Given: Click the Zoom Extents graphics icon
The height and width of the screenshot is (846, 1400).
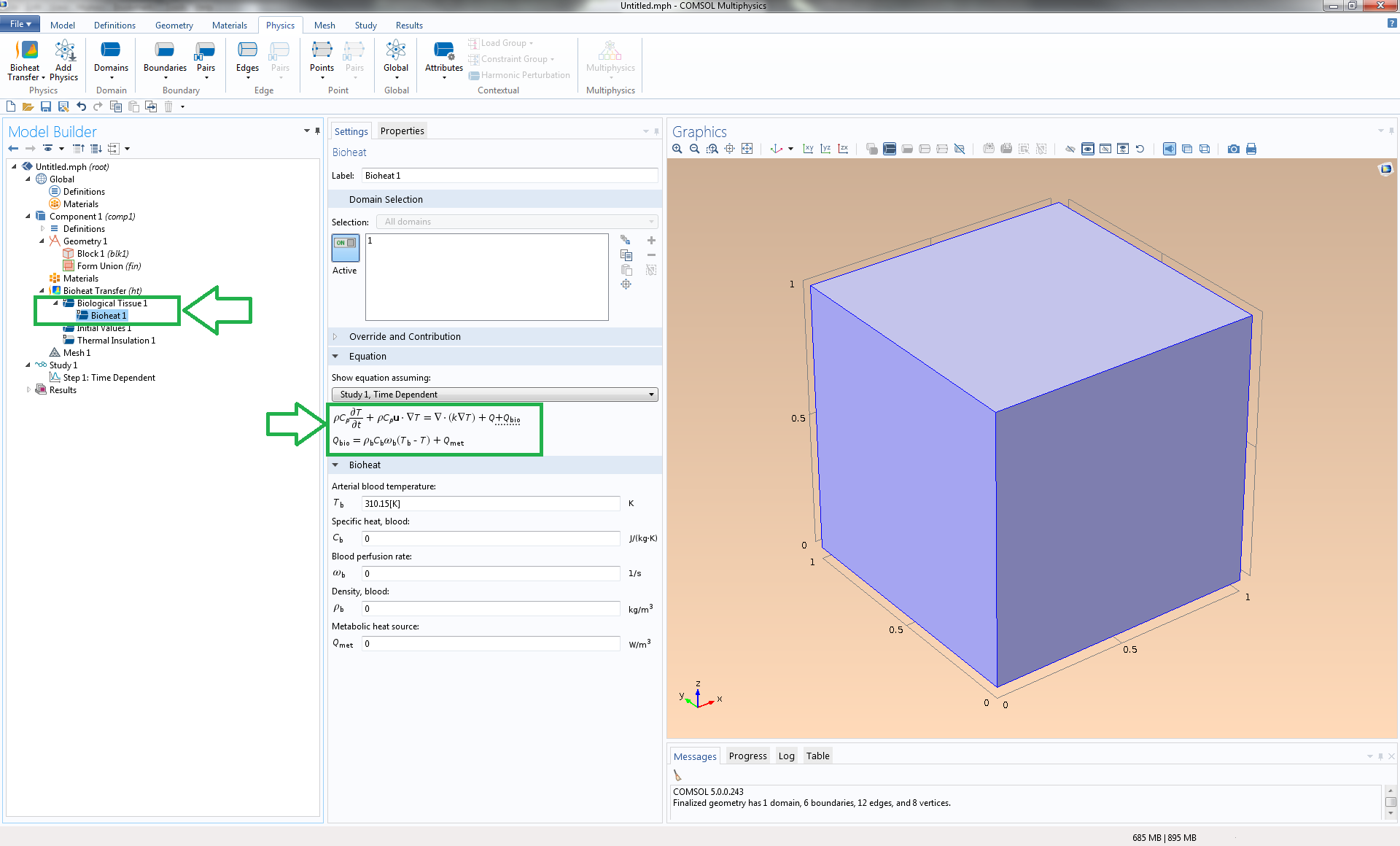Looking at the screenshot, I should [747, 149].
